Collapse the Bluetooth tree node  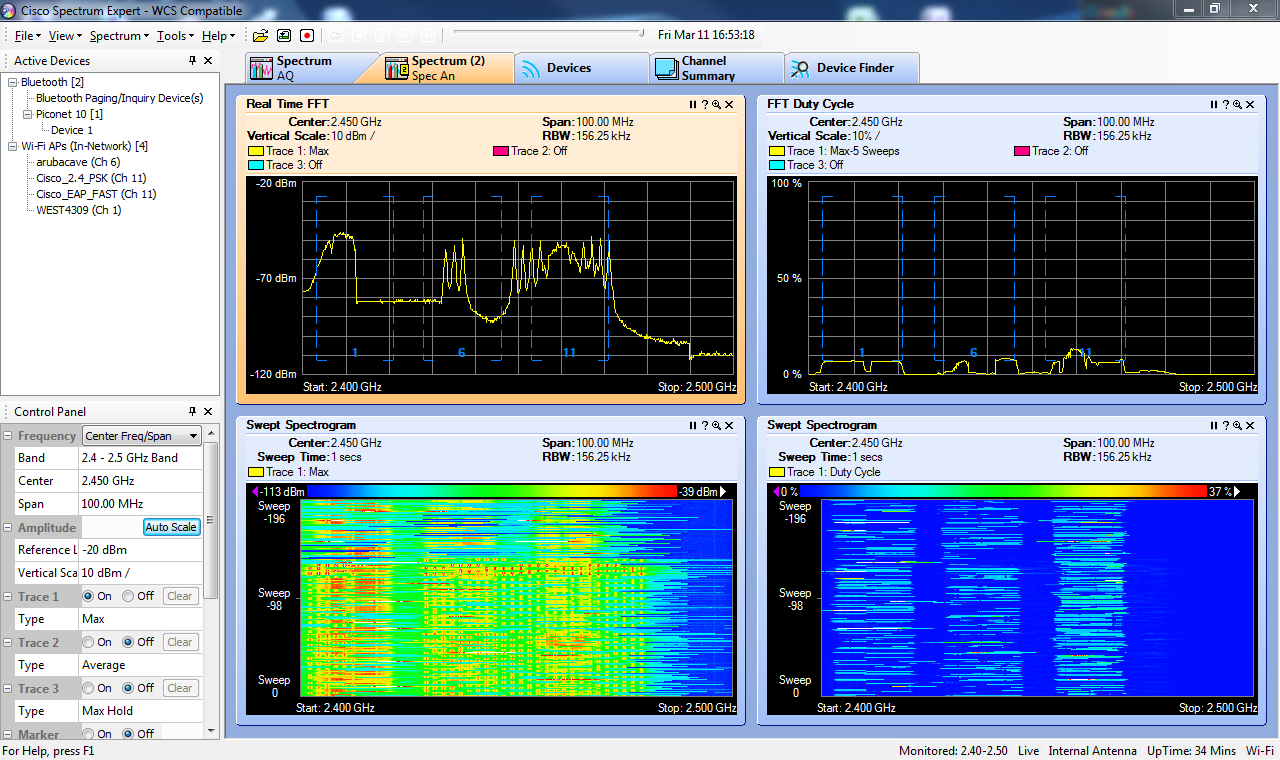pos(12,82)
